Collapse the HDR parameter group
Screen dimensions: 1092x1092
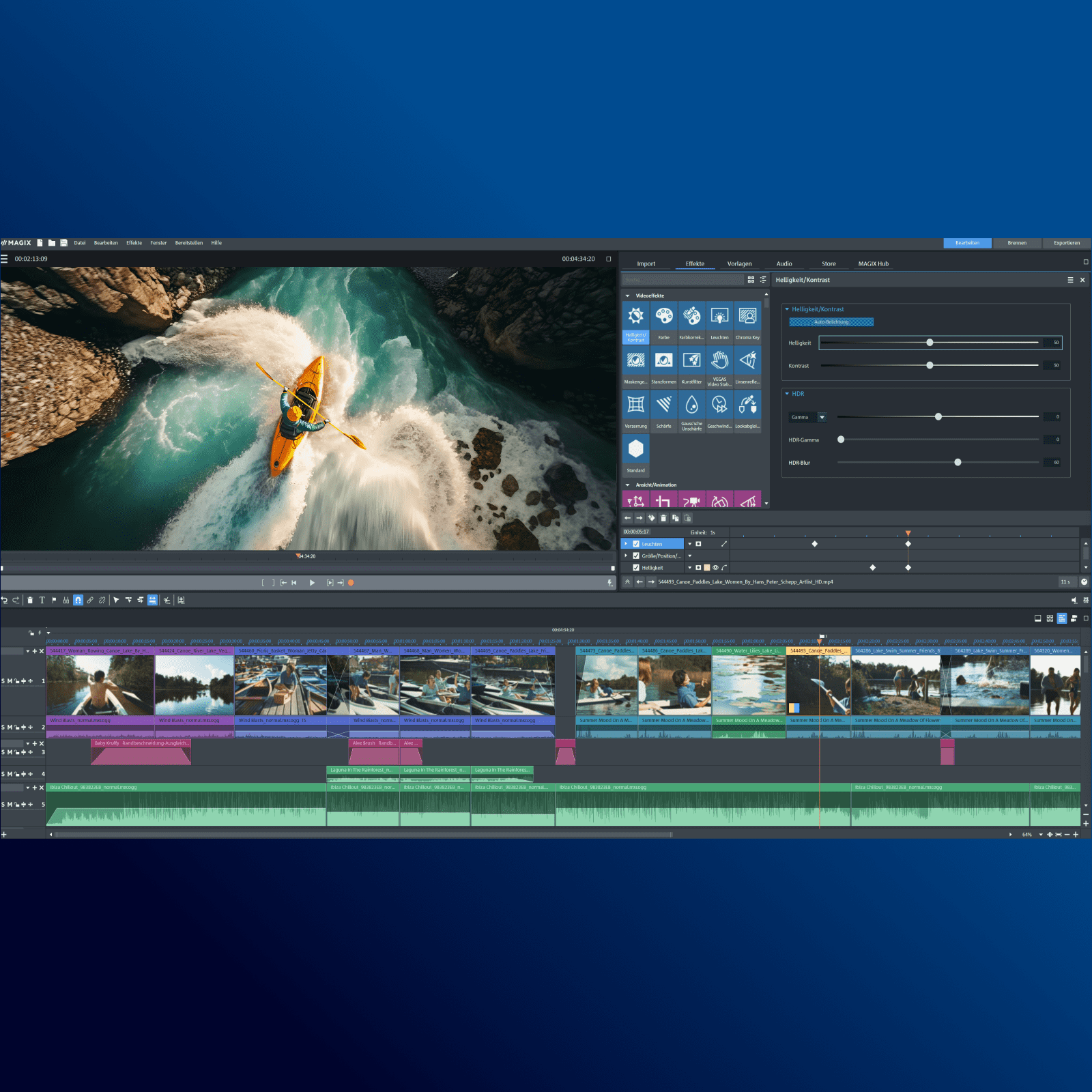pos(787,394)
